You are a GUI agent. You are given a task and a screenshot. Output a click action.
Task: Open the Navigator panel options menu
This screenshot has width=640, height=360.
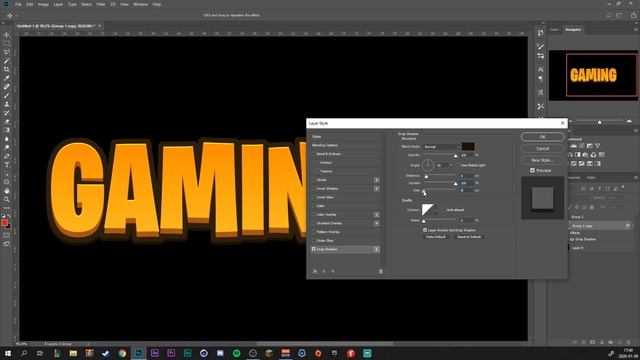click(636, 29)
